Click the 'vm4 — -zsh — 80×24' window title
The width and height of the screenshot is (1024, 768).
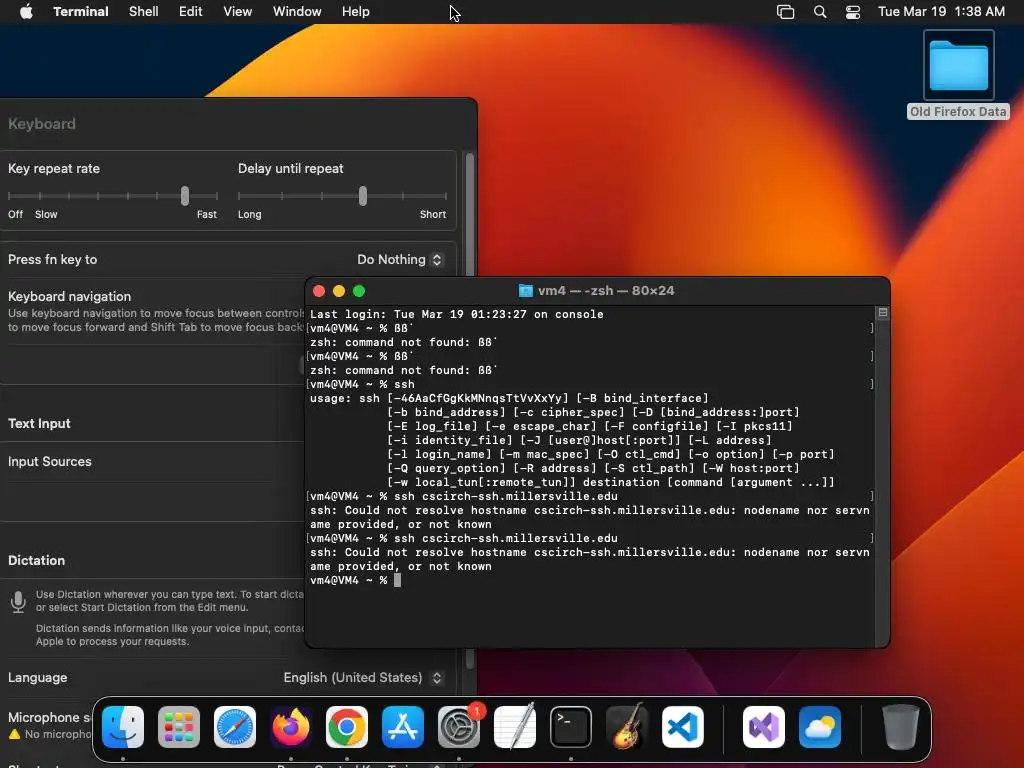606,291
